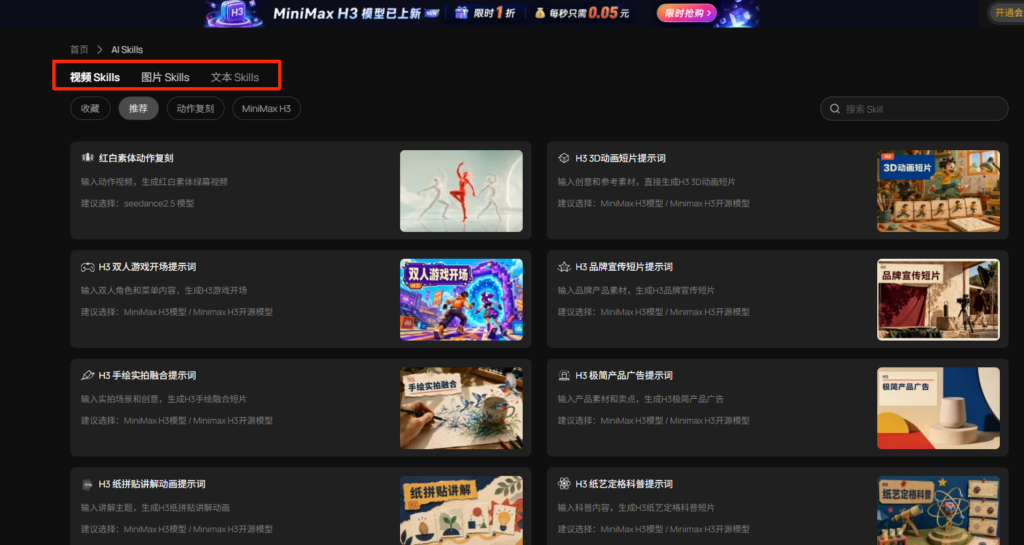Select the 收藏 filter chip
Screen dimensions: 1024x545
point(90,108)
